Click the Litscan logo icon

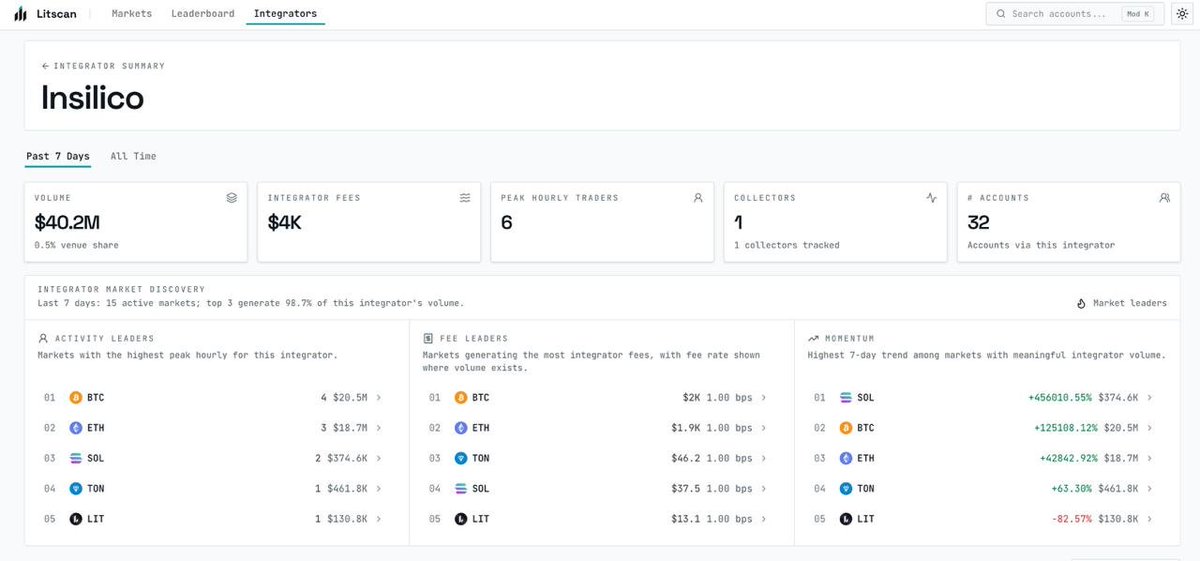coord(20,14)
